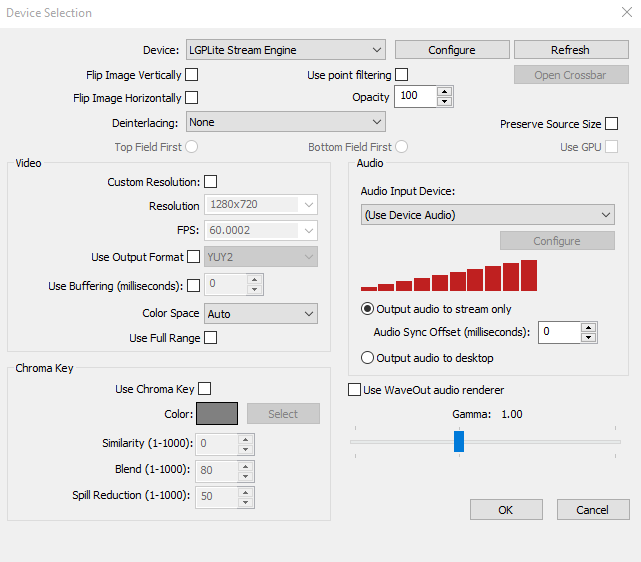Click the Refresh button
The image size is (641, 562).
[x=571, y=50]
